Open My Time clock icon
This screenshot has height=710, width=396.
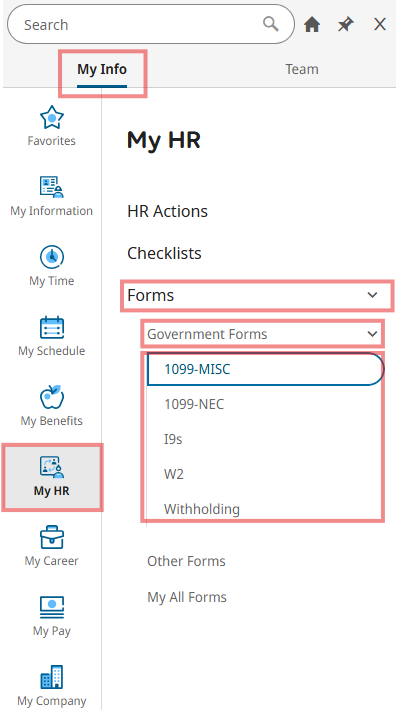[x=52, y=257]
